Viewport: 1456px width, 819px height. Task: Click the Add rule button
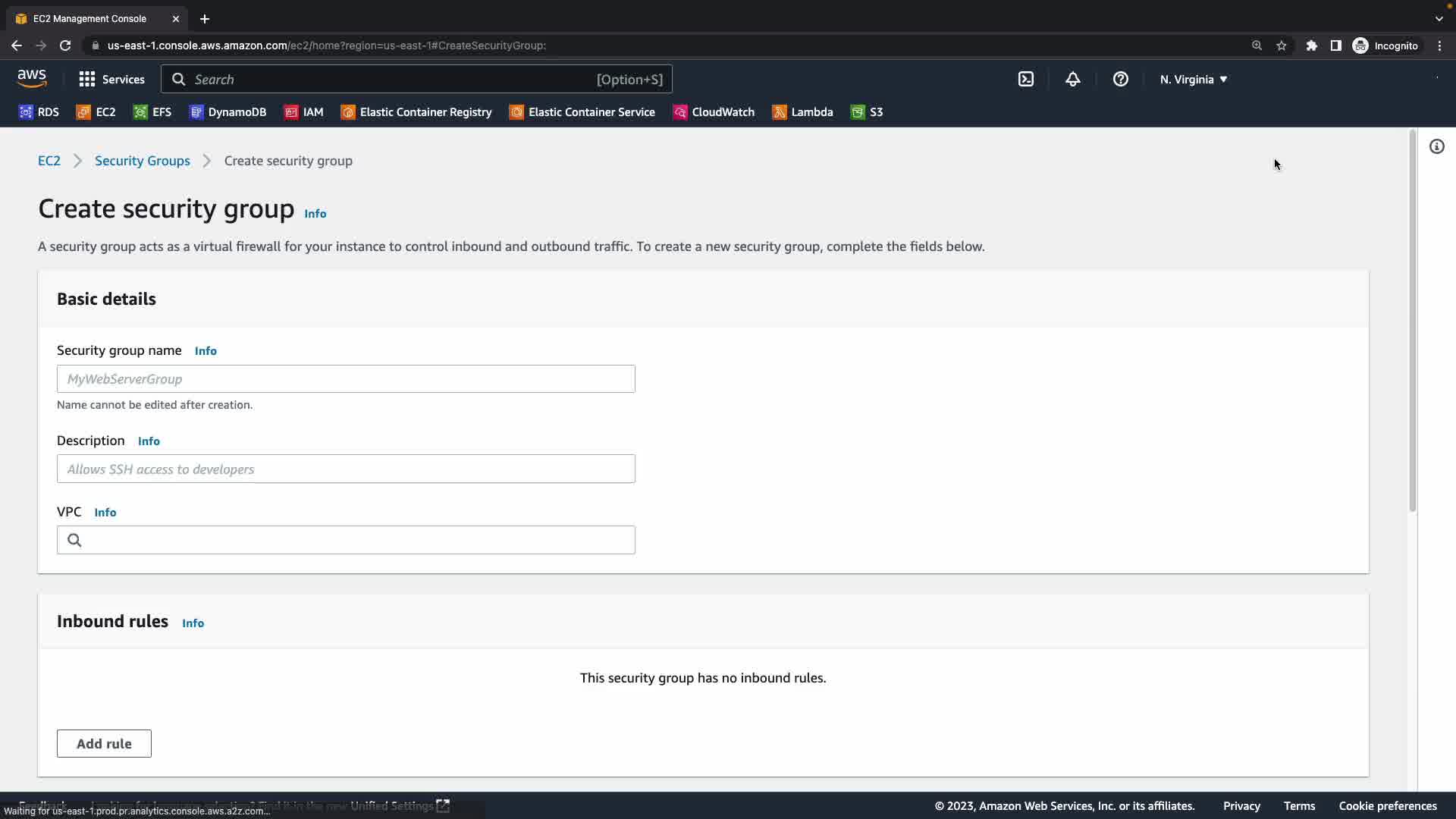click(104, 743)
